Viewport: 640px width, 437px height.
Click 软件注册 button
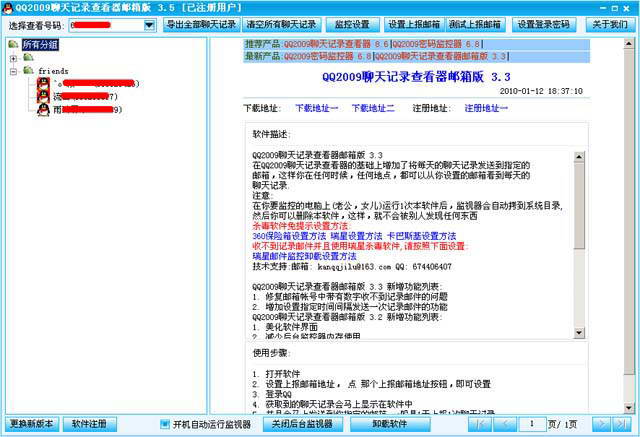click(x=89, y=424)
